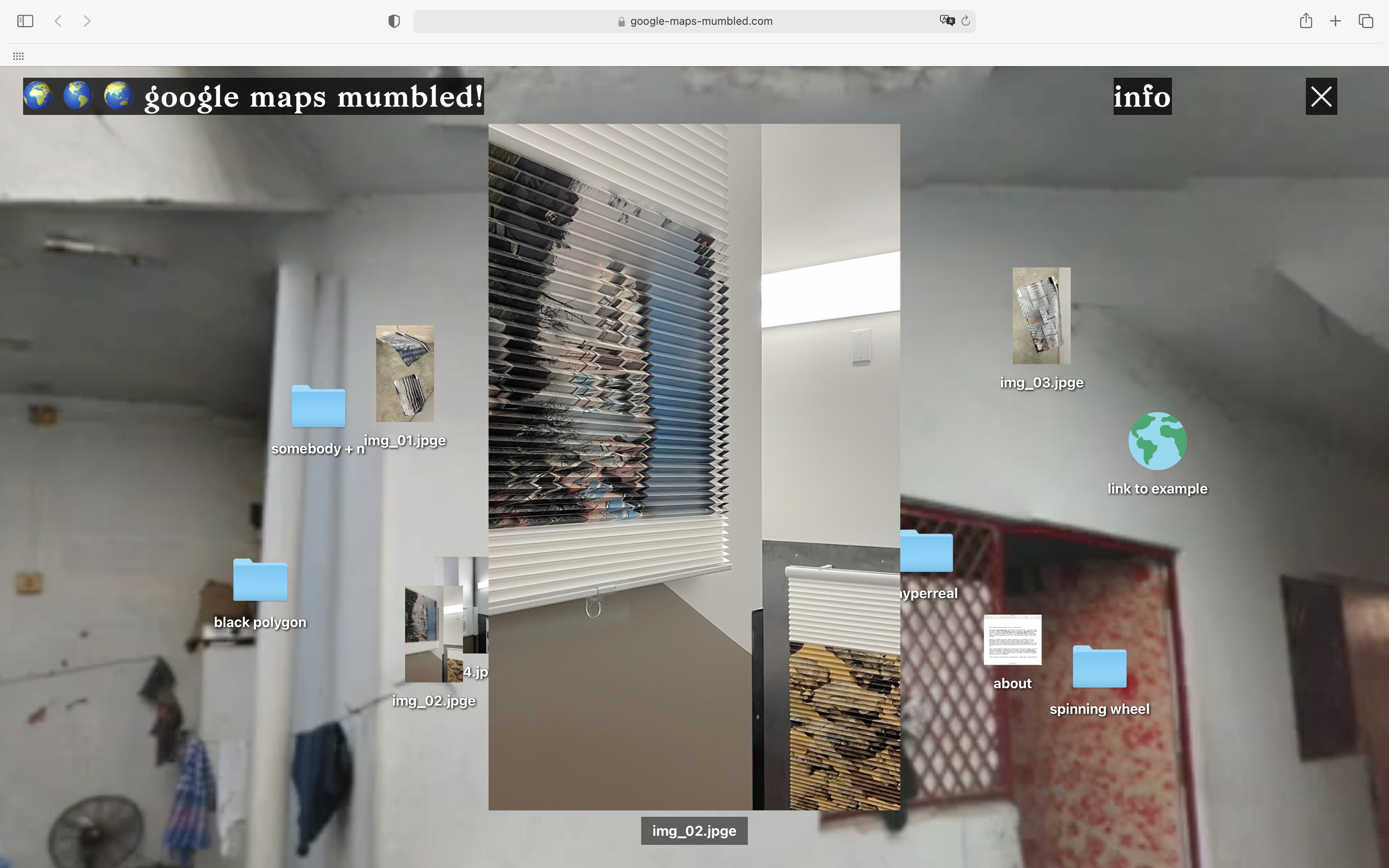The width and height of the screenshot is (1389, 868).
Task: Open the img_01.jpge thumbnail
Action: (405, 374)
